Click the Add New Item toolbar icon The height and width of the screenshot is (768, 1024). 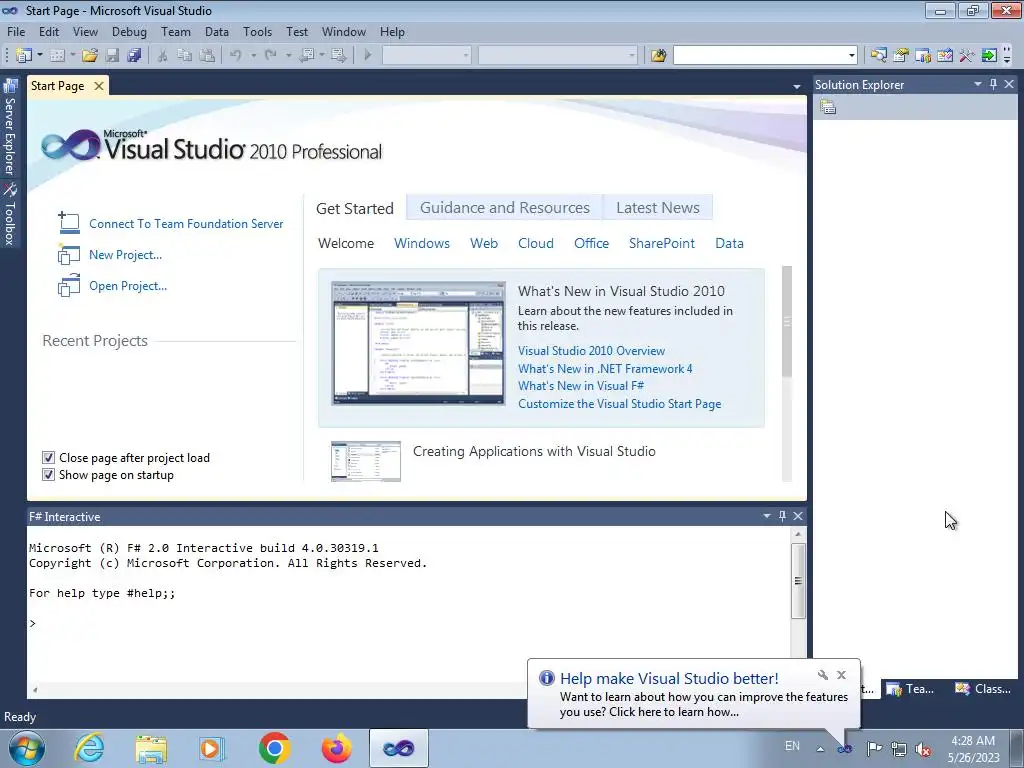pos(57,56)
